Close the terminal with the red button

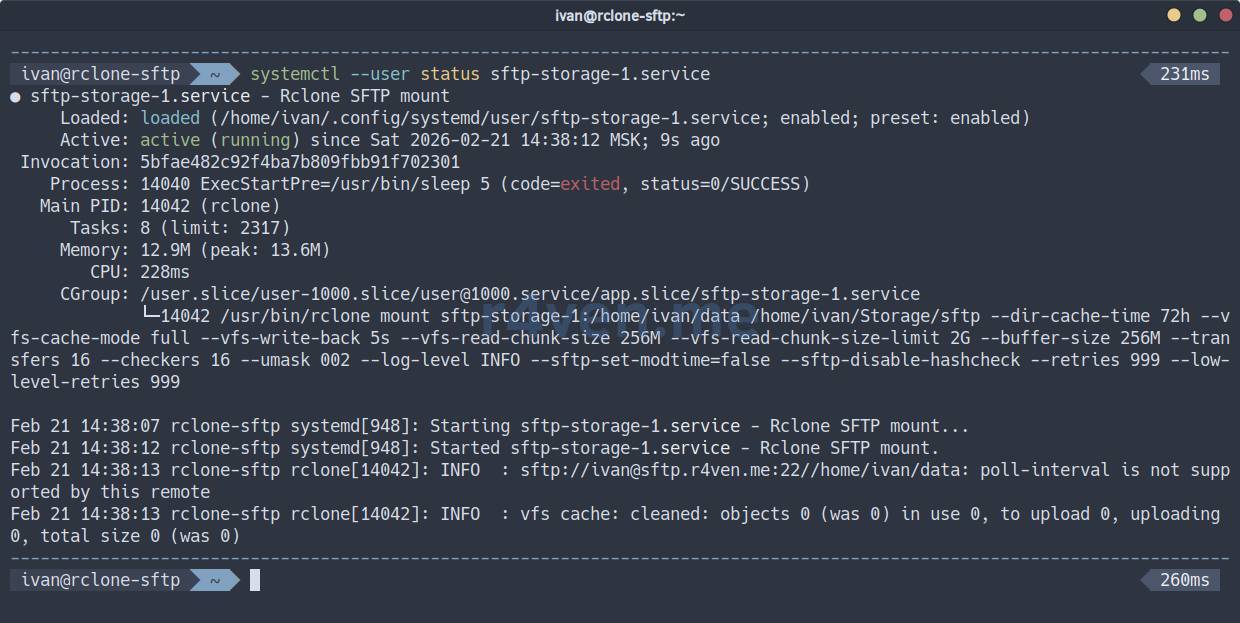pyautogui.click(x=1223, y=15)
